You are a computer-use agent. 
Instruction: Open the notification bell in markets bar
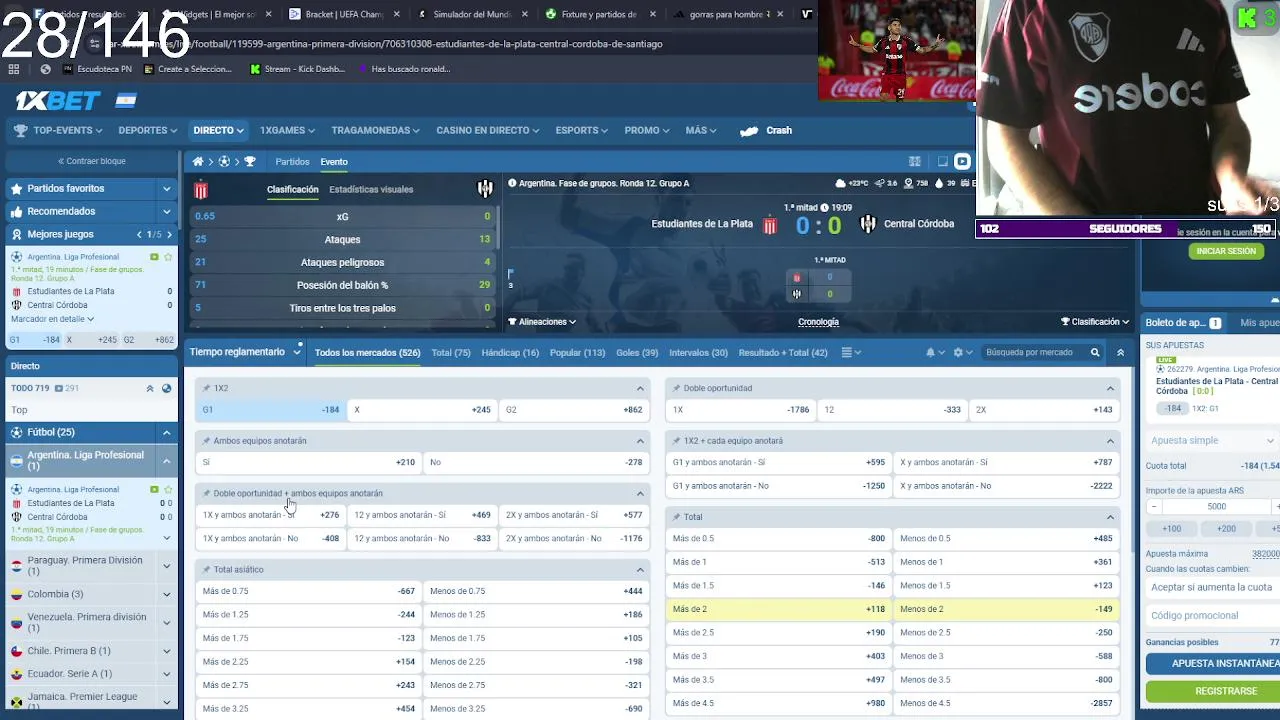[x=931, y=352]
